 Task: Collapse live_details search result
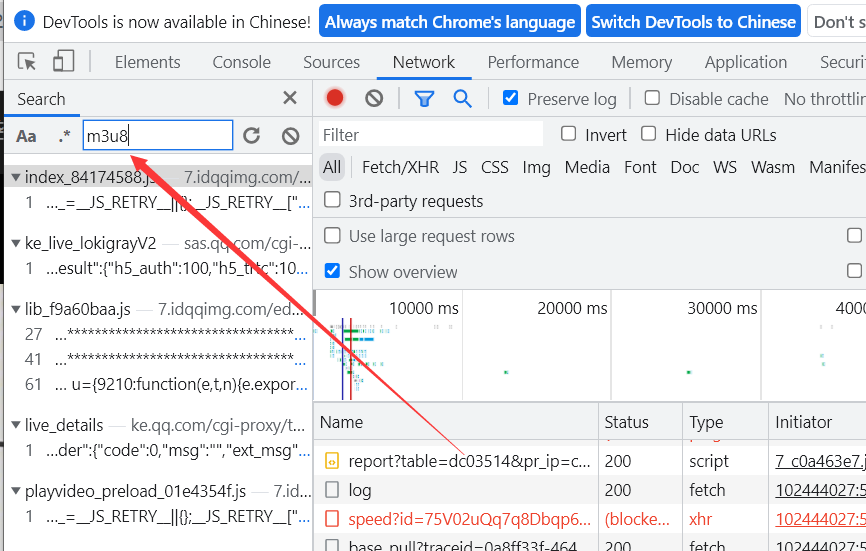[x=16, y=425]
